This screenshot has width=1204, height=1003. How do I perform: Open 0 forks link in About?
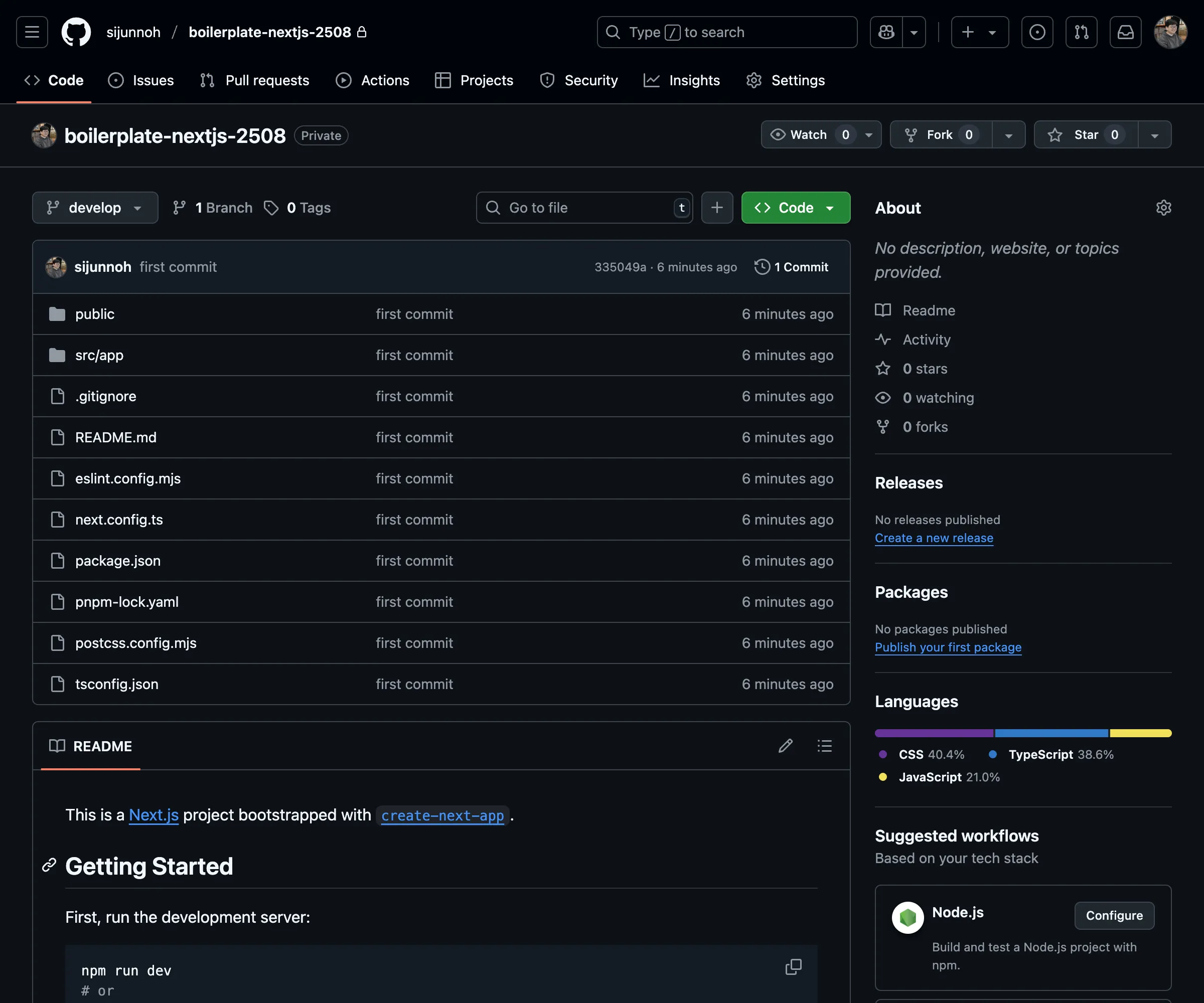[x=912, y=427]
